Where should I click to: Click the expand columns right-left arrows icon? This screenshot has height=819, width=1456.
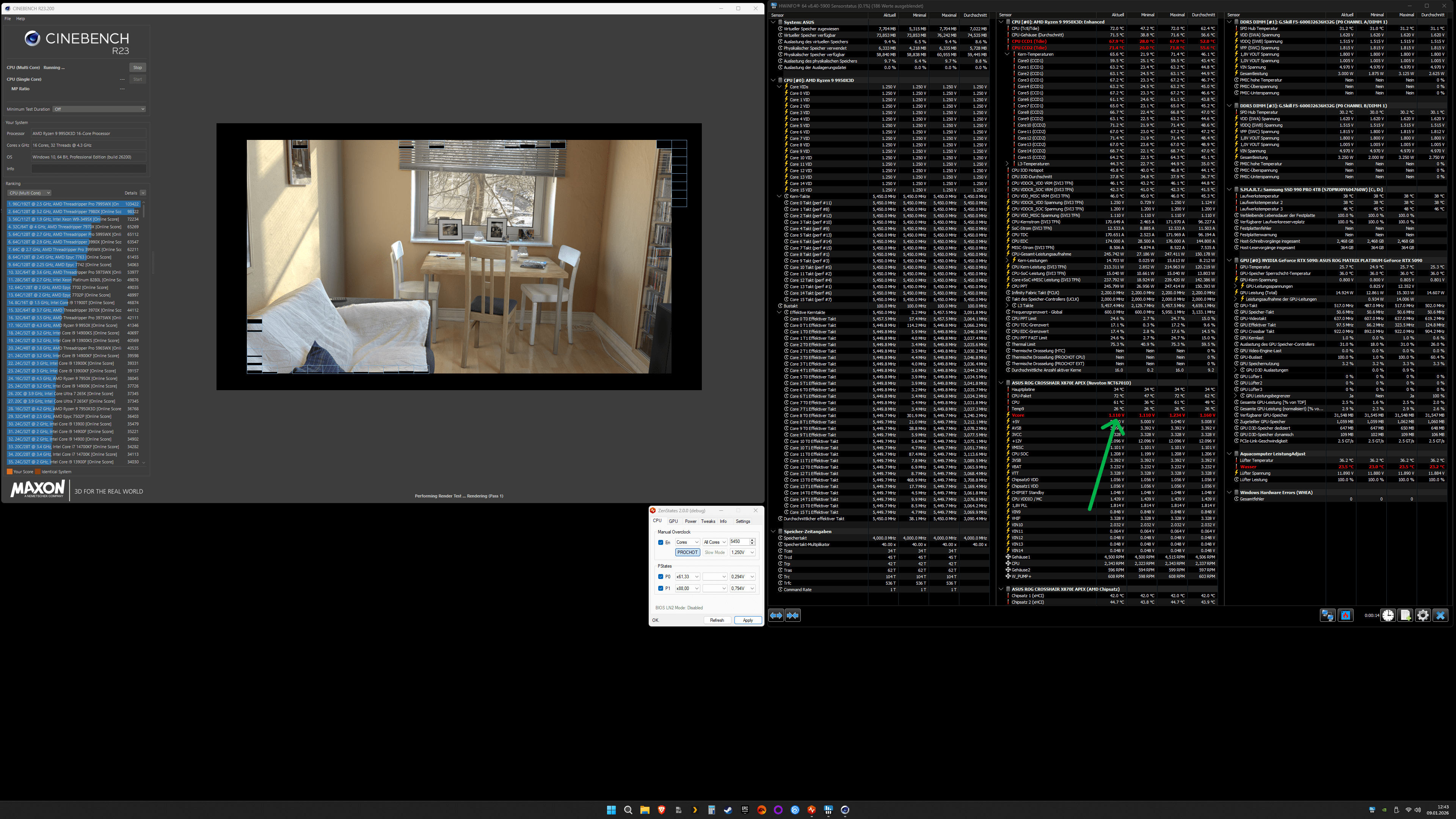click(x=776, y=615)
